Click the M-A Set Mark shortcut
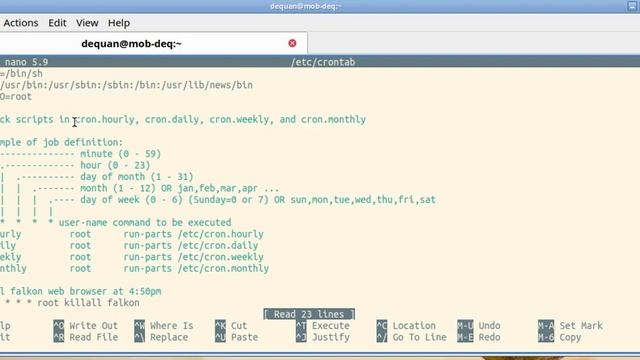Image resolution: width=640 pixels, height=360 pixels. 570,326
